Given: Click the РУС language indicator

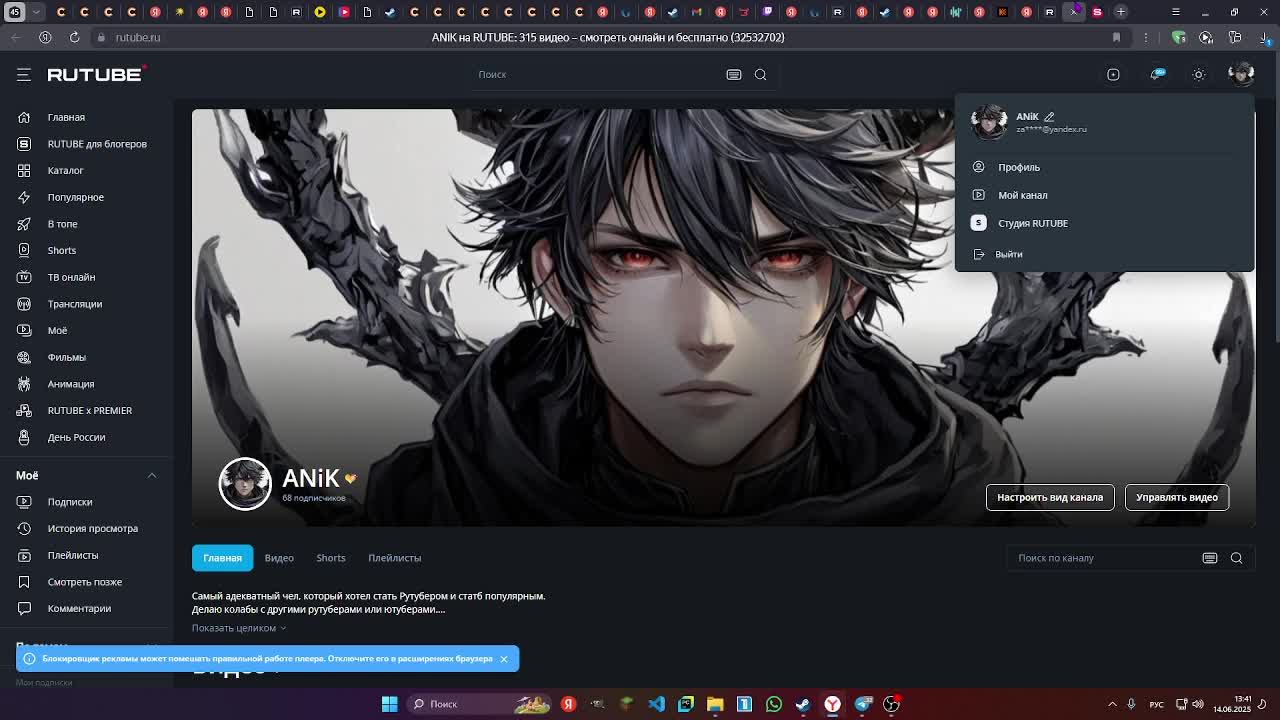Looking at the screenshot, I should (1156, 705).
